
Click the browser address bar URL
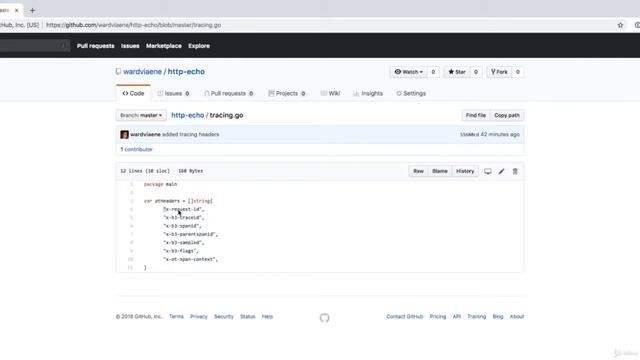(133, 25)
